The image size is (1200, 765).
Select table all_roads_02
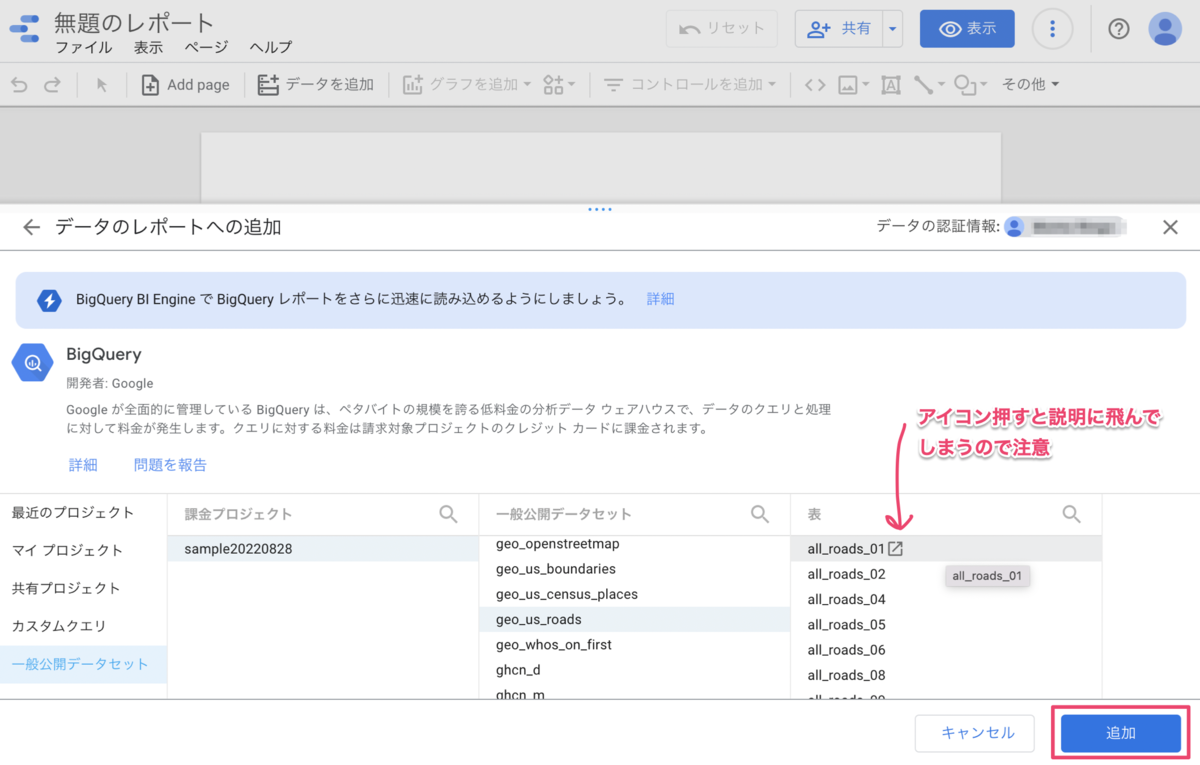(x=946, y=574)
